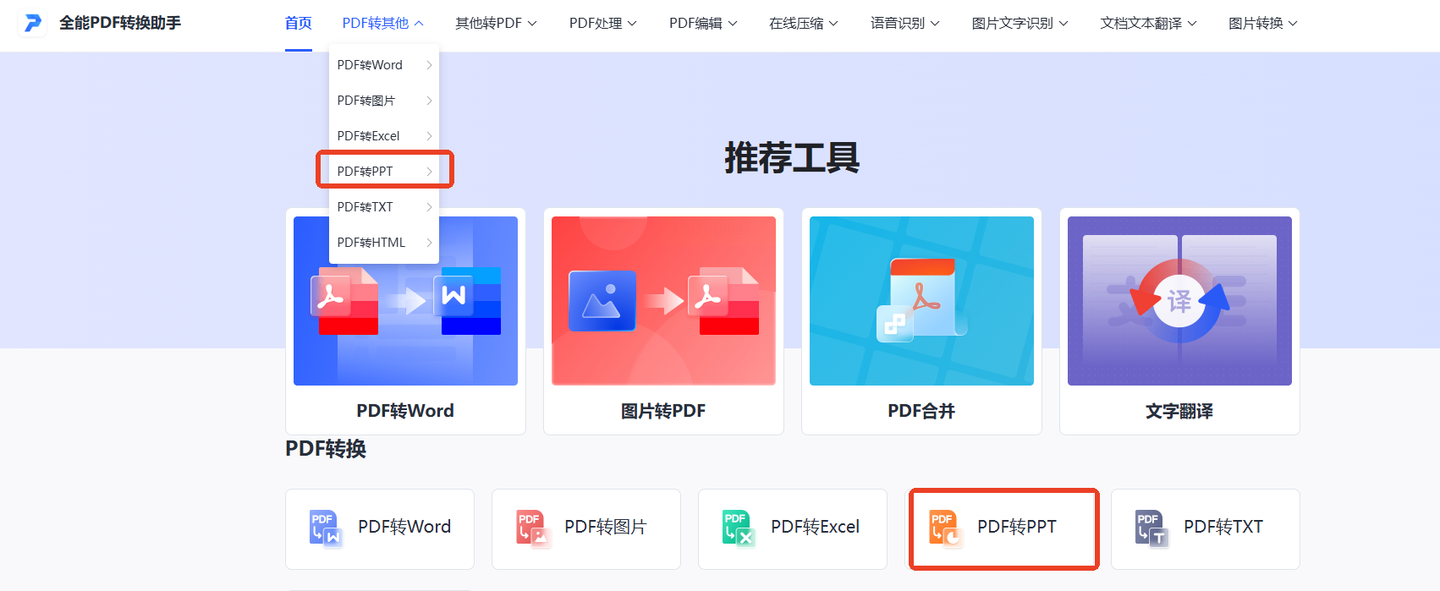
Task: Click the green PDF转Excel file icon
Action: (738, 528)
